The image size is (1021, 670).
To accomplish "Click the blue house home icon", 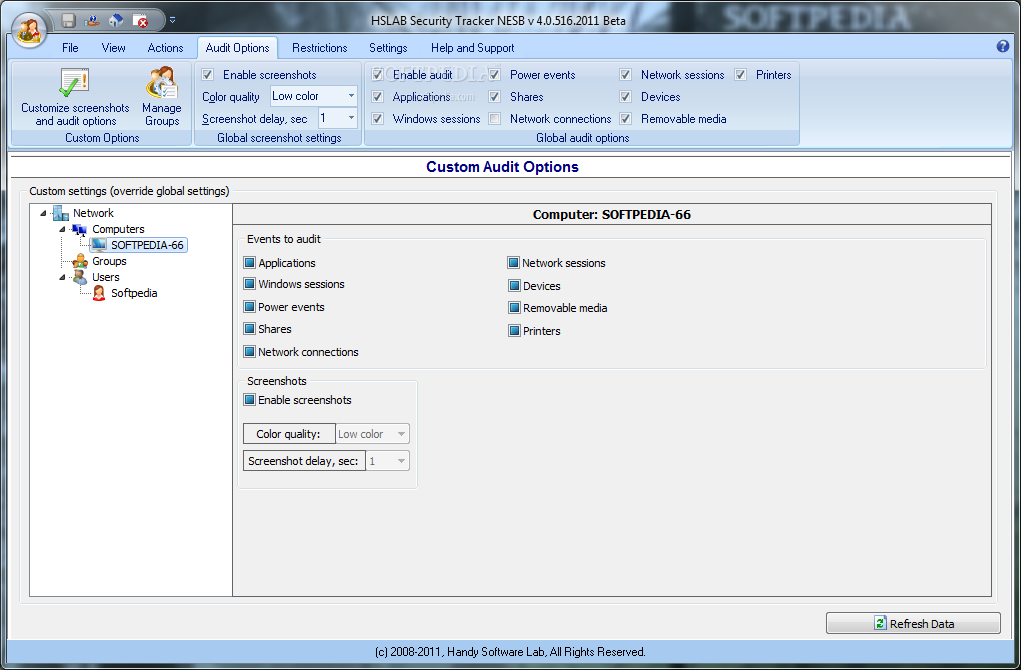I will click(116, 20).
